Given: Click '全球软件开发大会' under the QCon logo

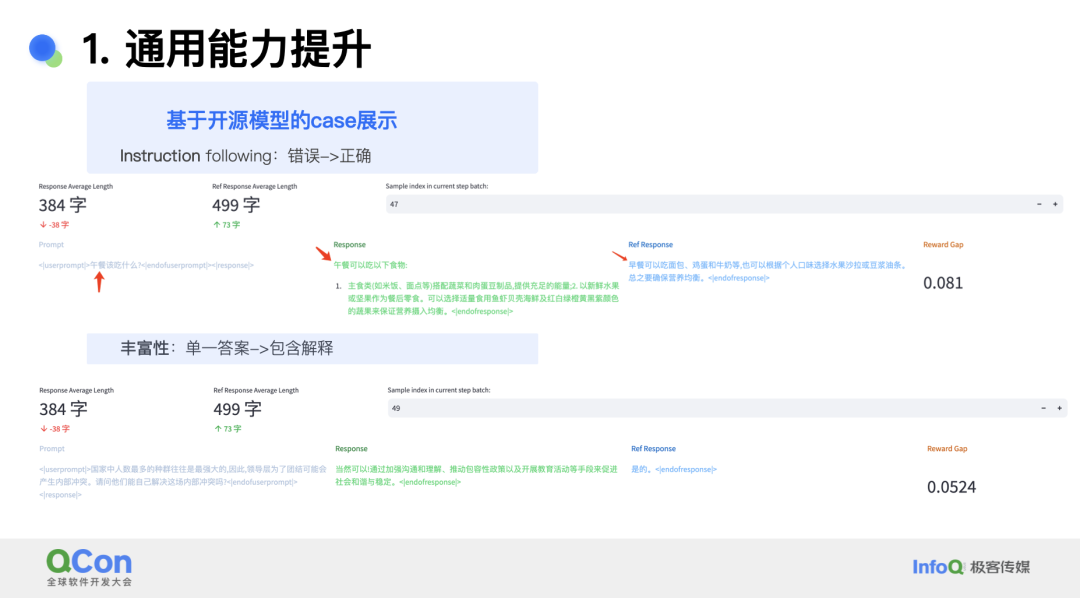Looking at the screenshot, I should pos(90,582).
